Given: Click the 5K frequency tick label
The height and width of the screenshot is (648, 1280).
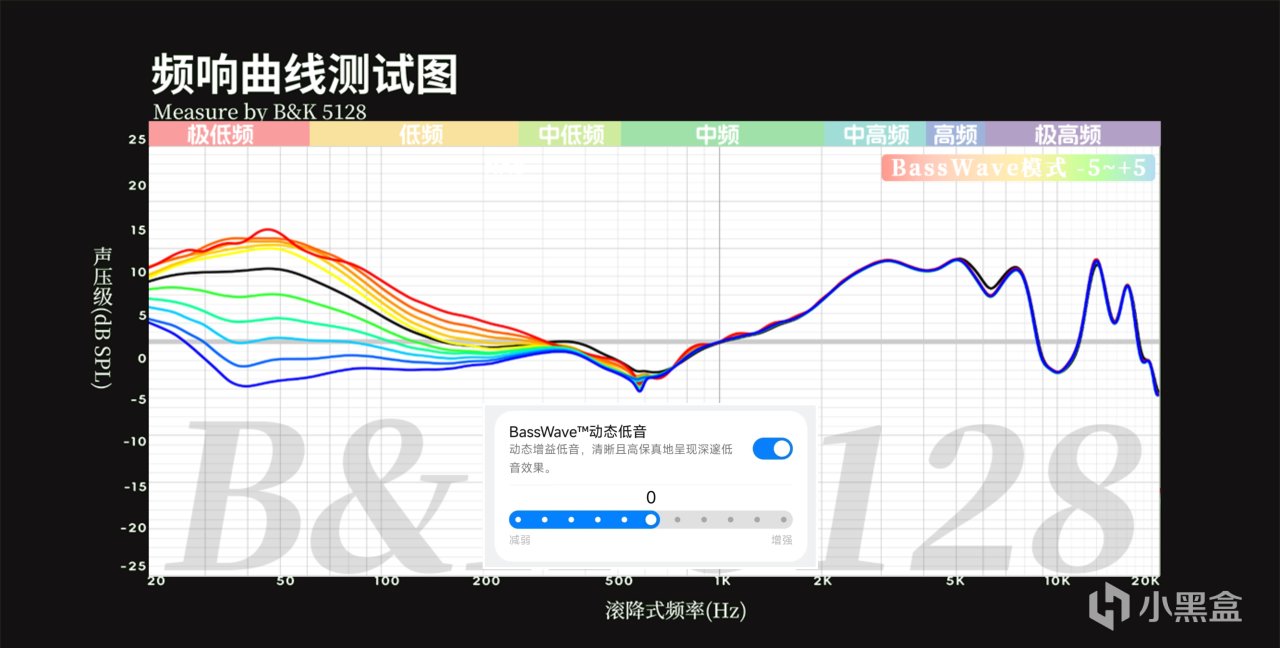Looking at the screenshot, I should (956, 581).
